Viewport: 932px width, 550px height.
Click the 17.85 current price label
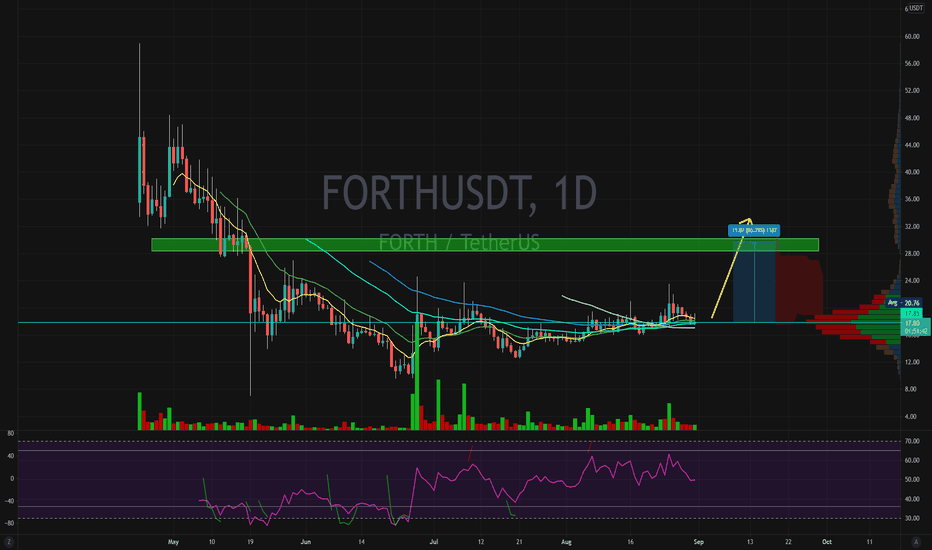pos(912,313)
